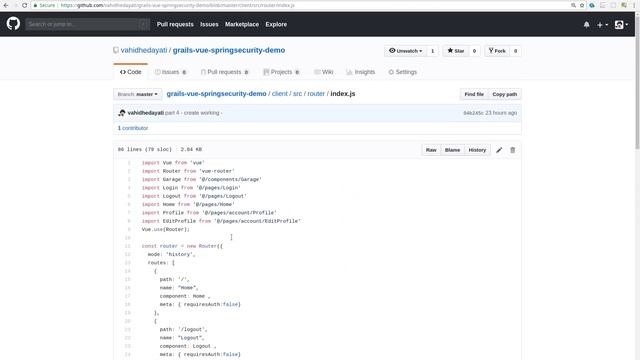This screenshot has height=360, width=640.
Task: Click the commit author avatar
Action: (x=122, y=113)
